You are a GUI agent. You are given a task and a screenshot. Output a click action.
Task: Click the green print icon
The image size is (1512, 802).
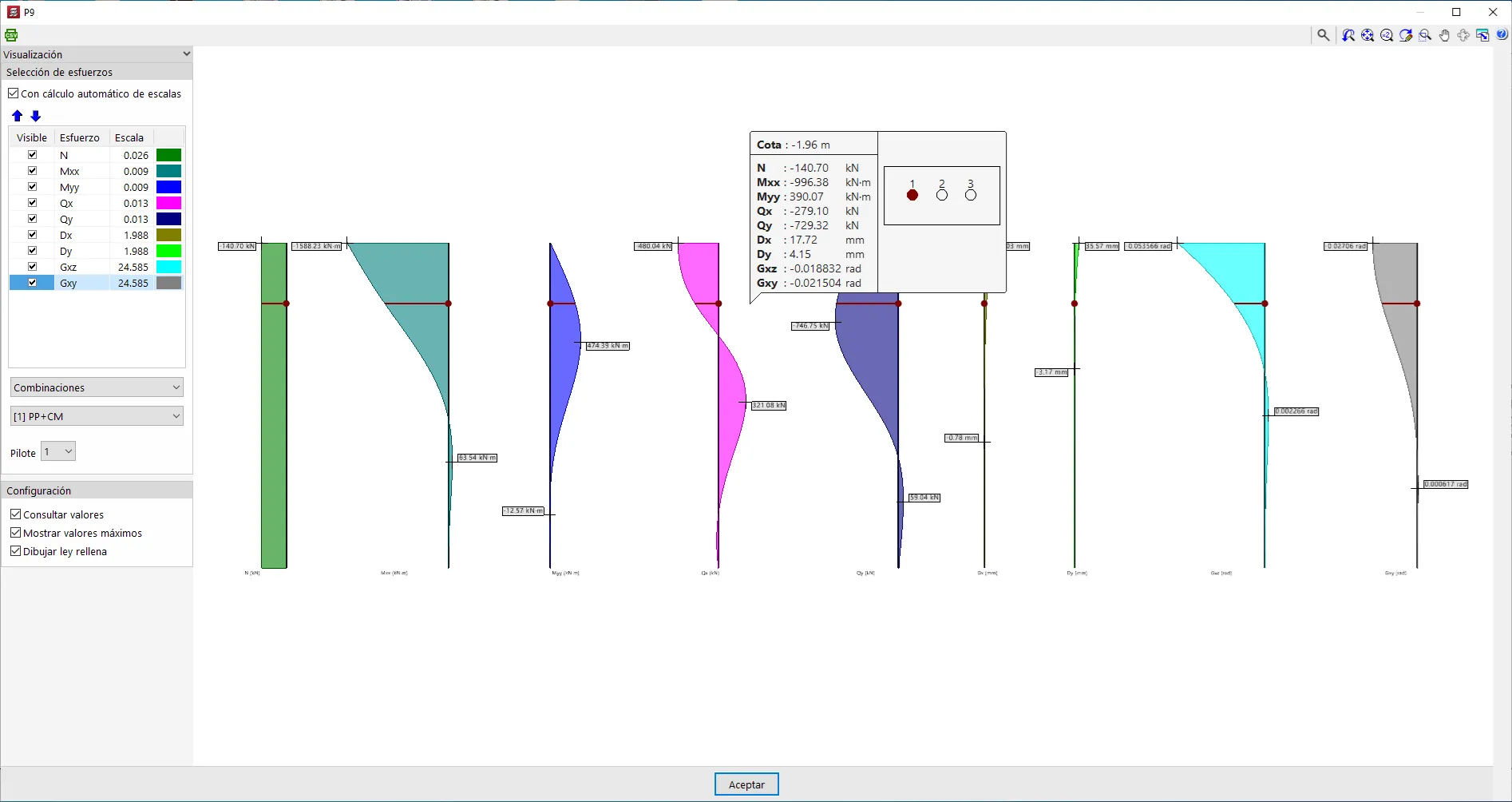11,35
